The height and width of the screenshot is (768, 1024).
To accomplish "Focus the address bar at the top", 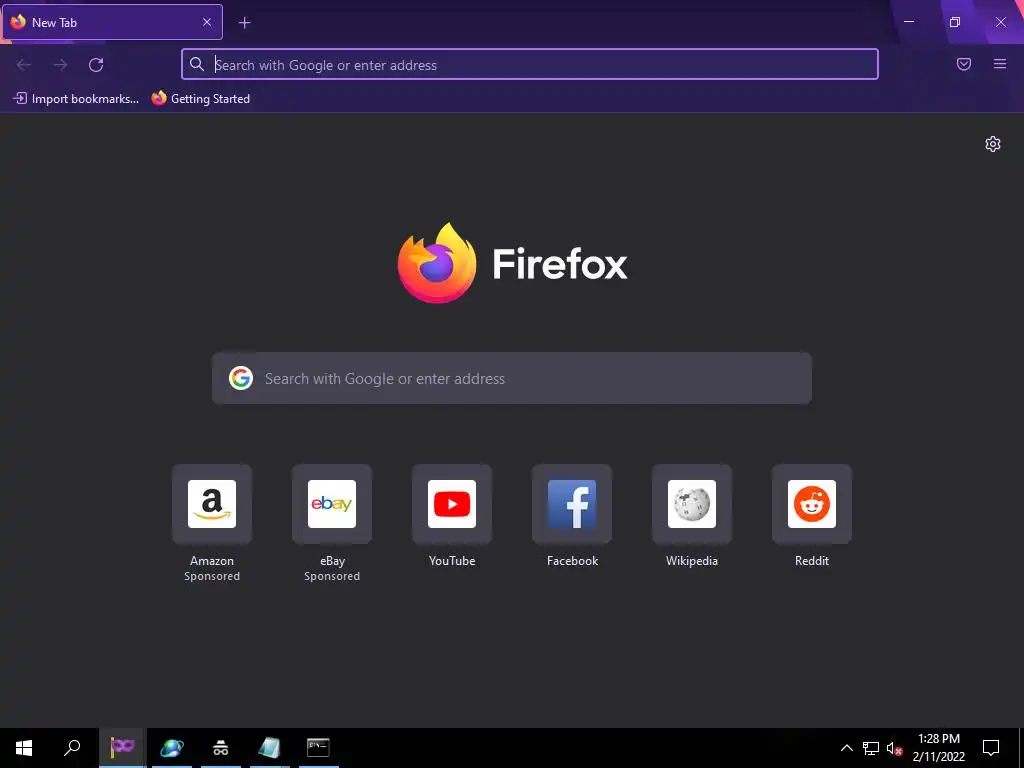I will click(530, 65).
